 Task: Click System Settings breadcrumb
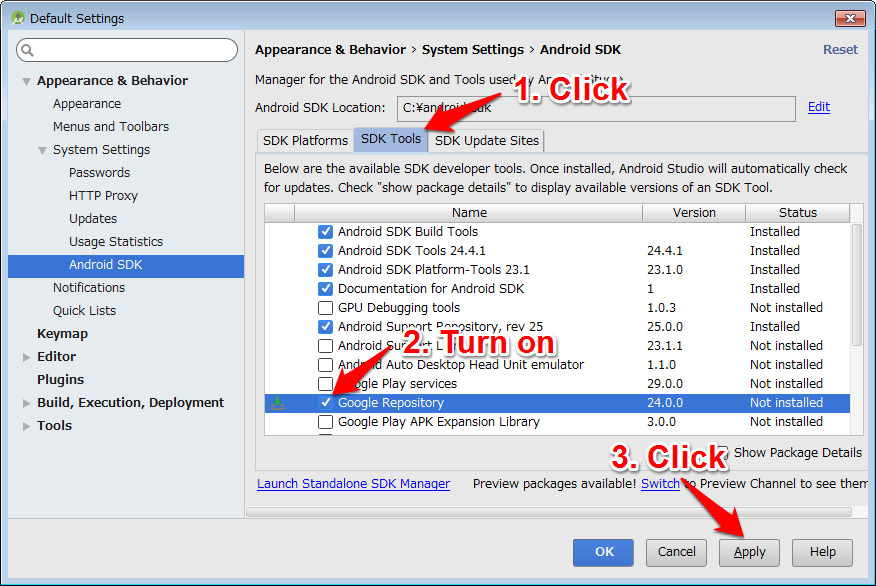click(473, 50)
